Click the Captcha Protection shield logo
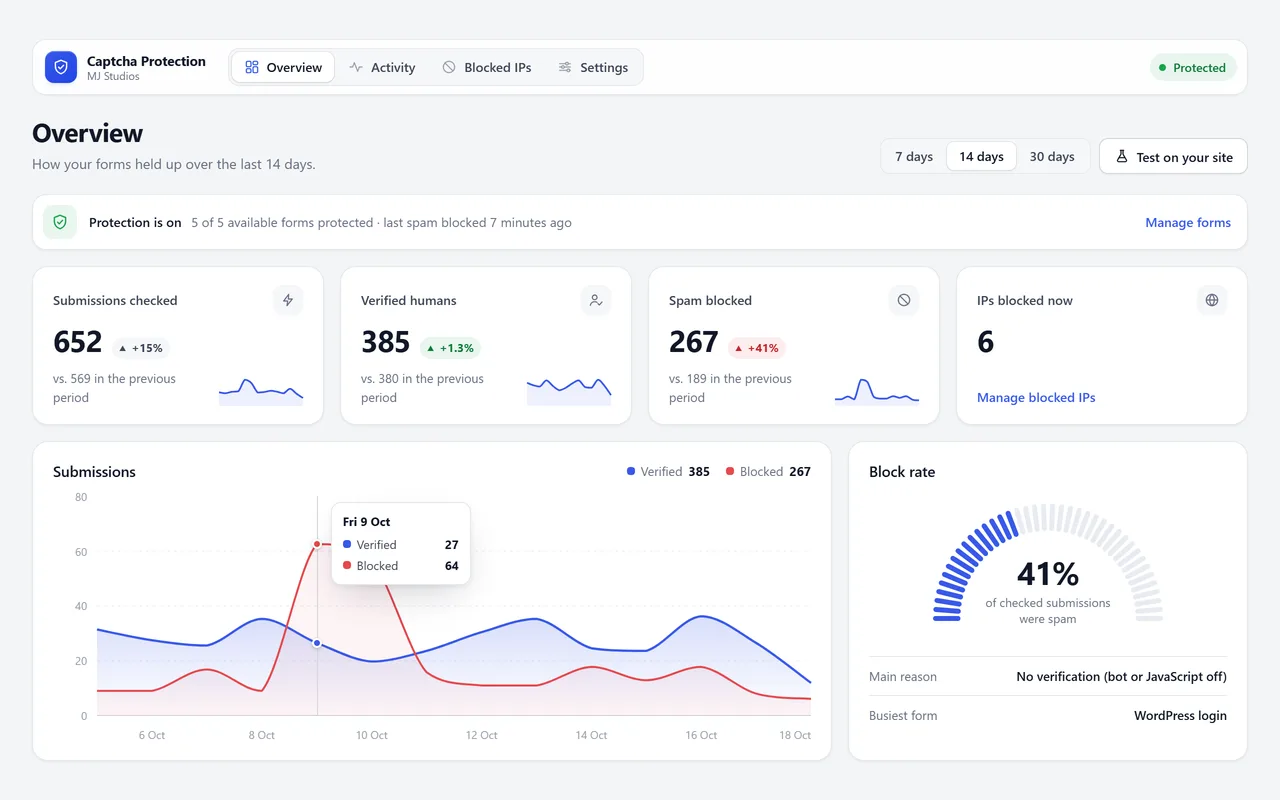Screen dimensions: 1280x800 tap(61, 67)
